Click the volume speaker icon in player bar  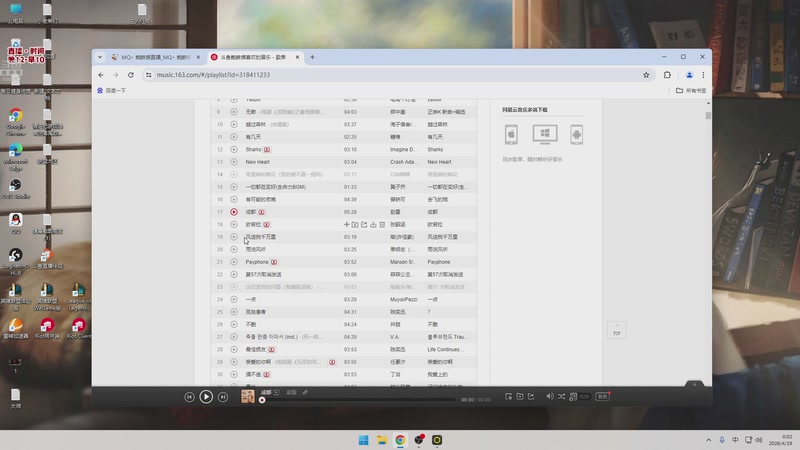(549, 396)
